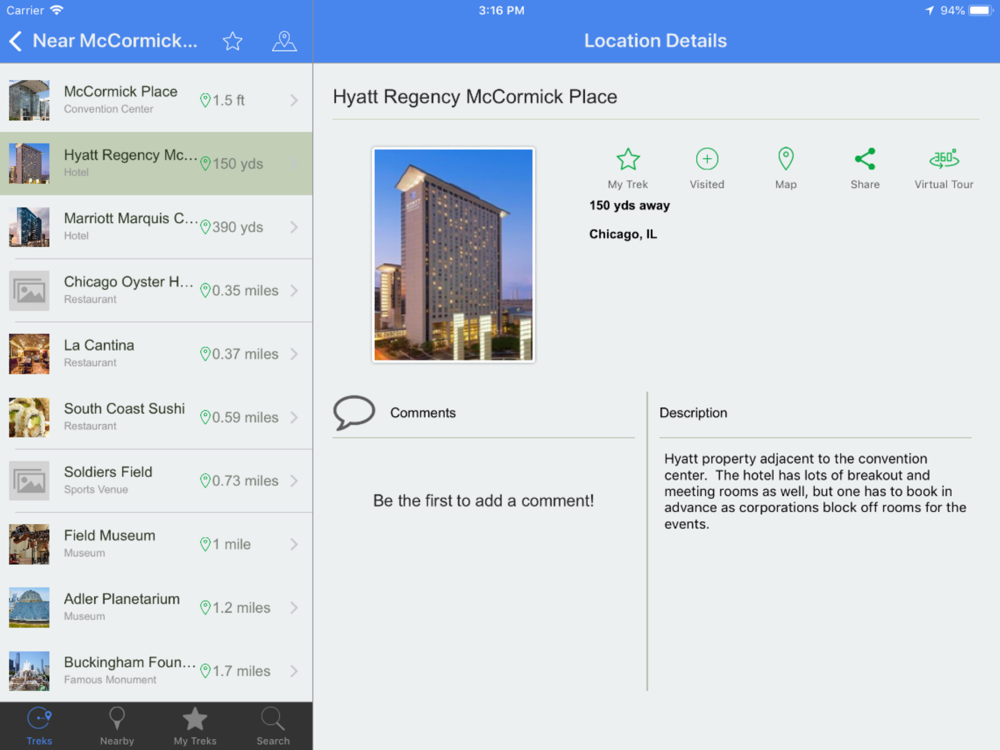Select McCormick Place list title

click(x=121, y=91)
